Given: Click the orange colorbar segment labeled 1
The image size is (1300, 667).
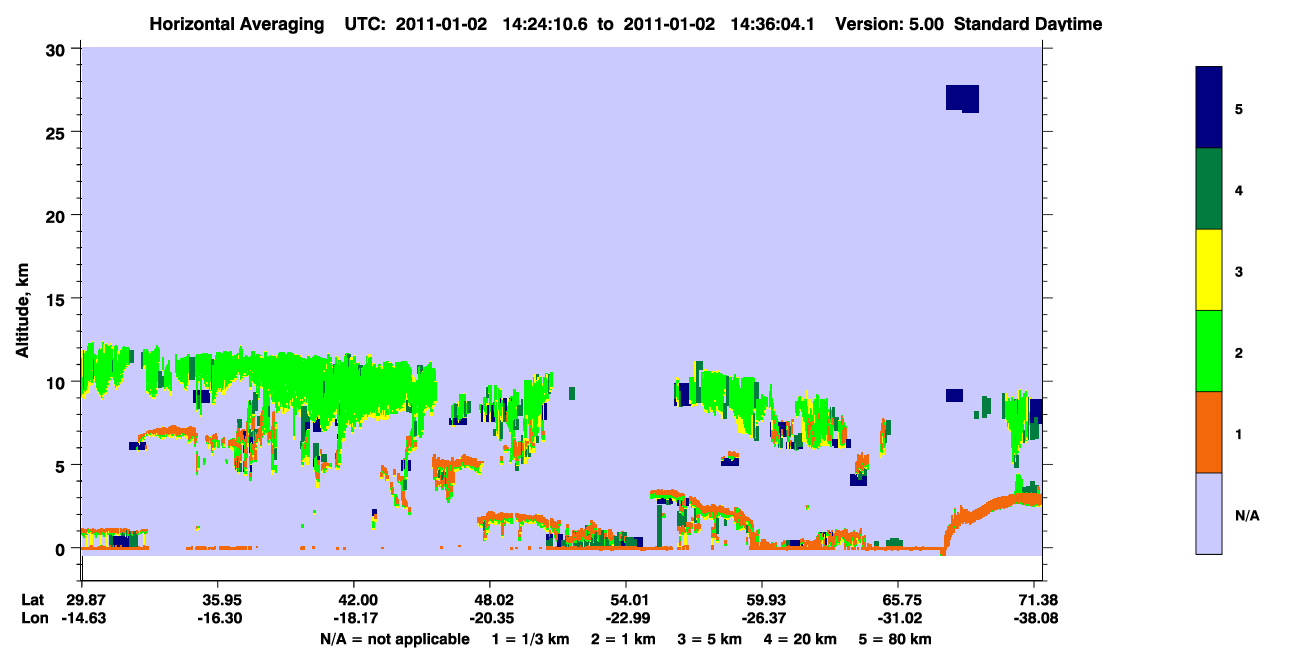Looking at the screenshot, I should [1208, 432].
